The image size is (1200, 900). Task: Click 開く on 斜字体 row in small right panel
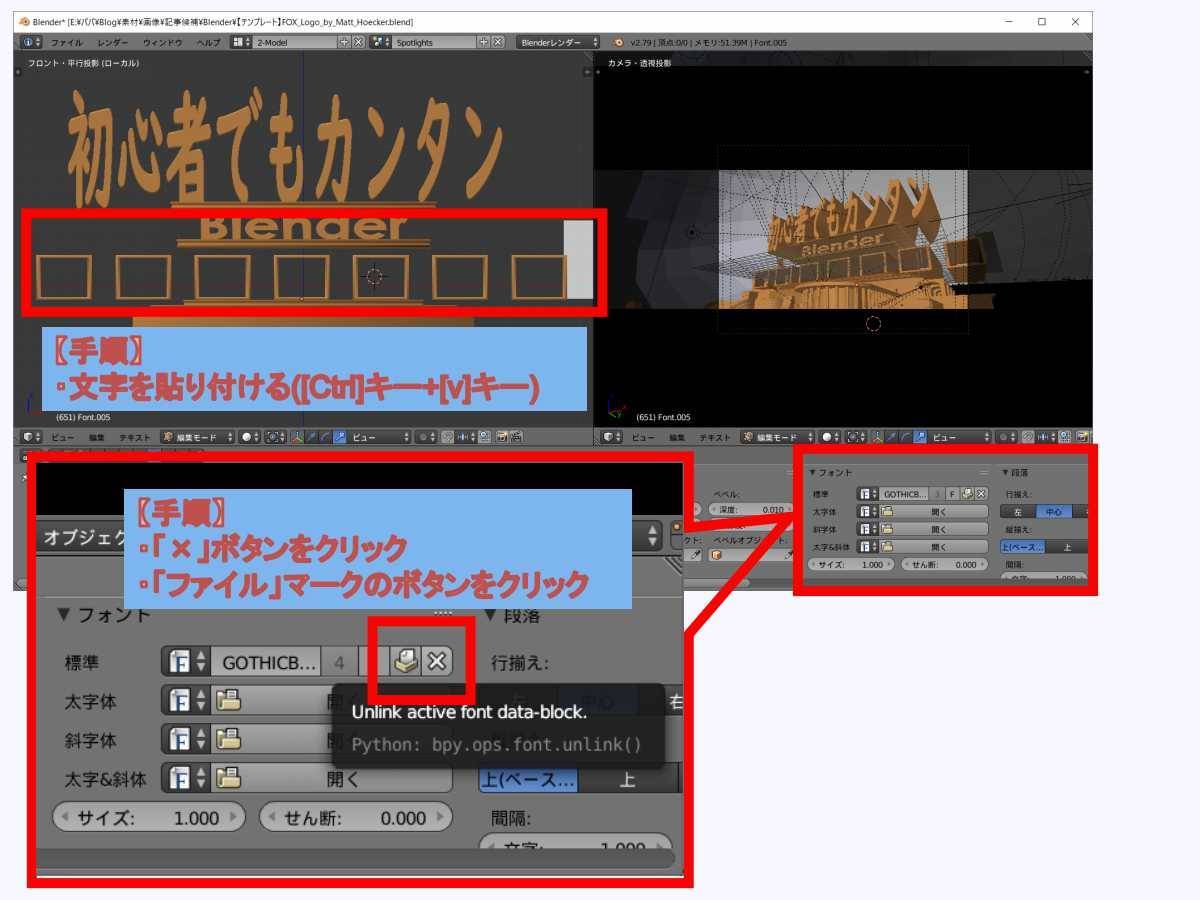[x=934, y=529]
